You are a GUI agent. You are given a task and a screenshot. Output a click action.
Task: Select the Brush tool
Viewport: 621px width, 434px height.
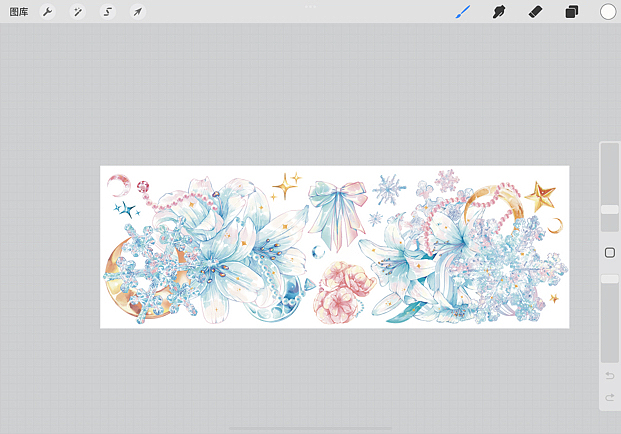click(463, 12)
